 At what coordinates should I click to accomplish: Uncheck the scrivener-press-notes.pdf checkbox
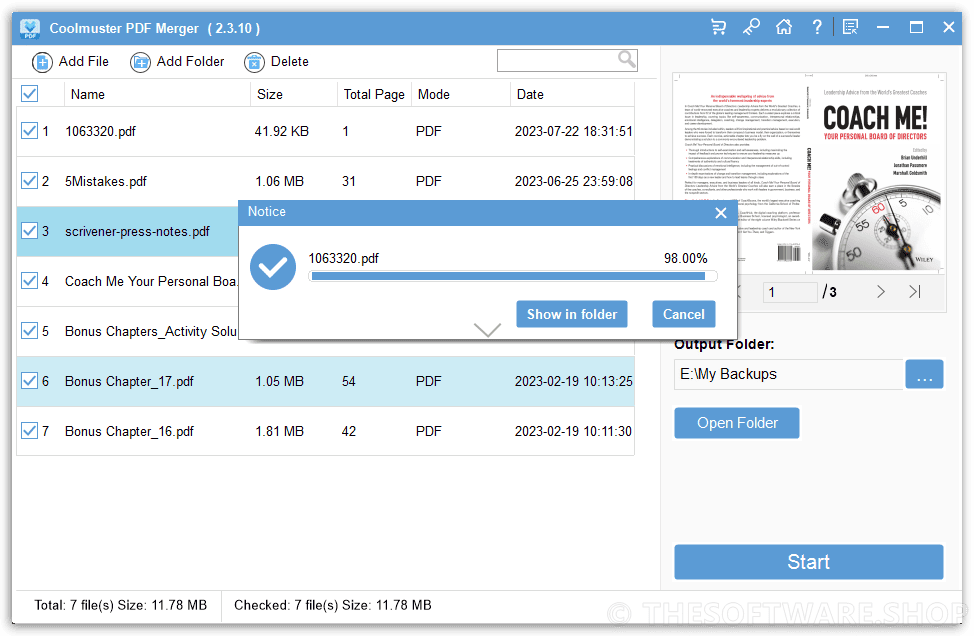pyautogui.click(x=29, y=231)
